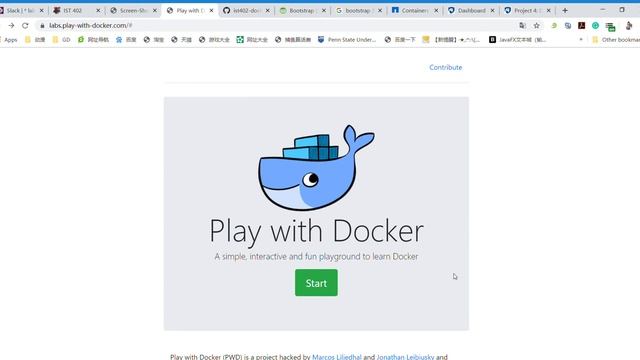Close the Project 4 tab
The height and width of the screenshot is (360, 640).
tap(549, 11)
